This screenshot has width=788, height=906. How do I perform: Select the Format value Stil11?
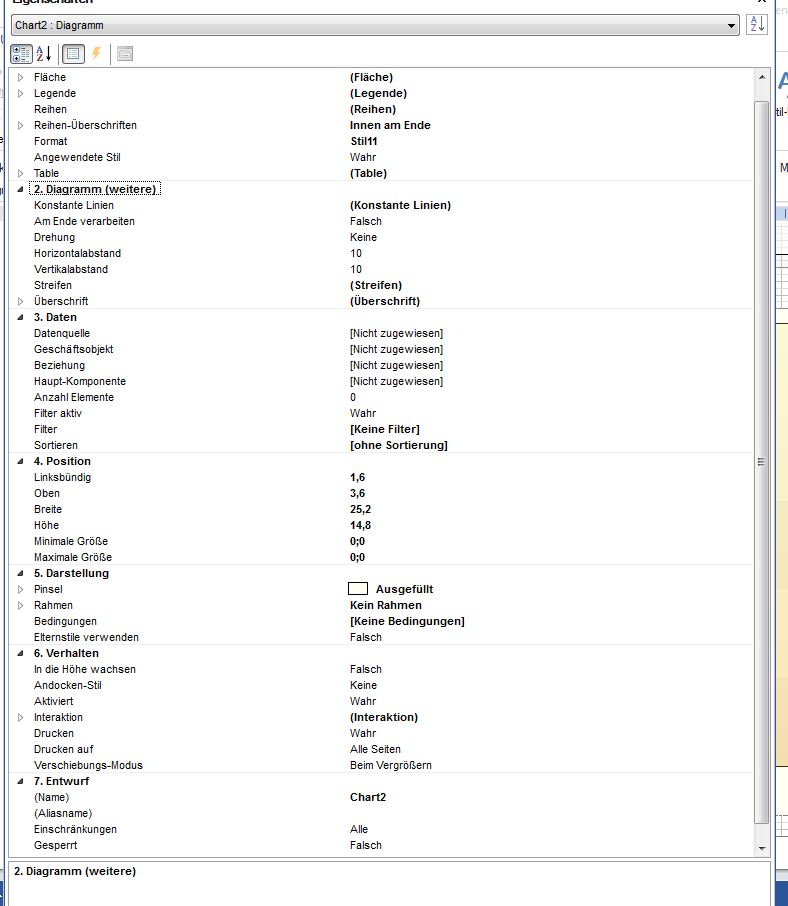point(363,142)
